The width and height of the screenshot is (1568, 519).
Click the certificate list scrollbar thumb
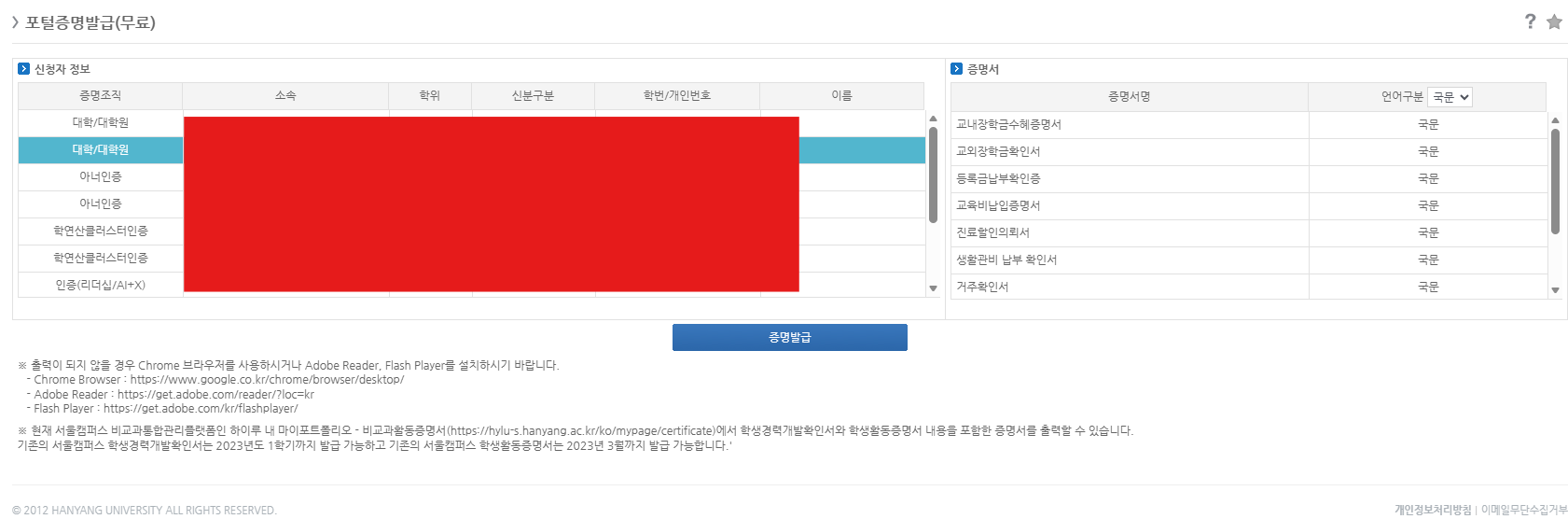pyautogui.click(x=1555, y=181)
